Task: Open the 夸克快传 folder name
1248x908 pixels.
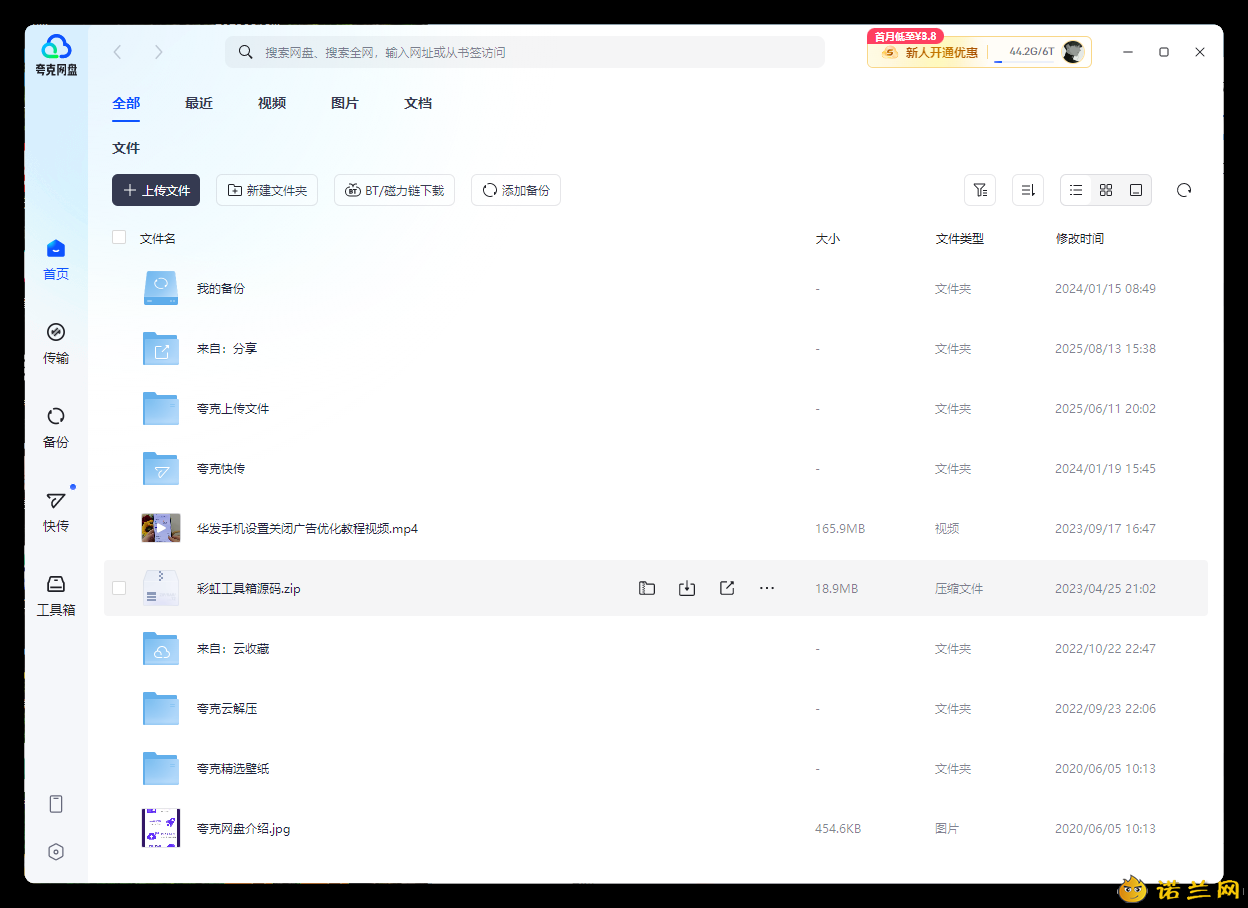Action: tap(221, 468)
